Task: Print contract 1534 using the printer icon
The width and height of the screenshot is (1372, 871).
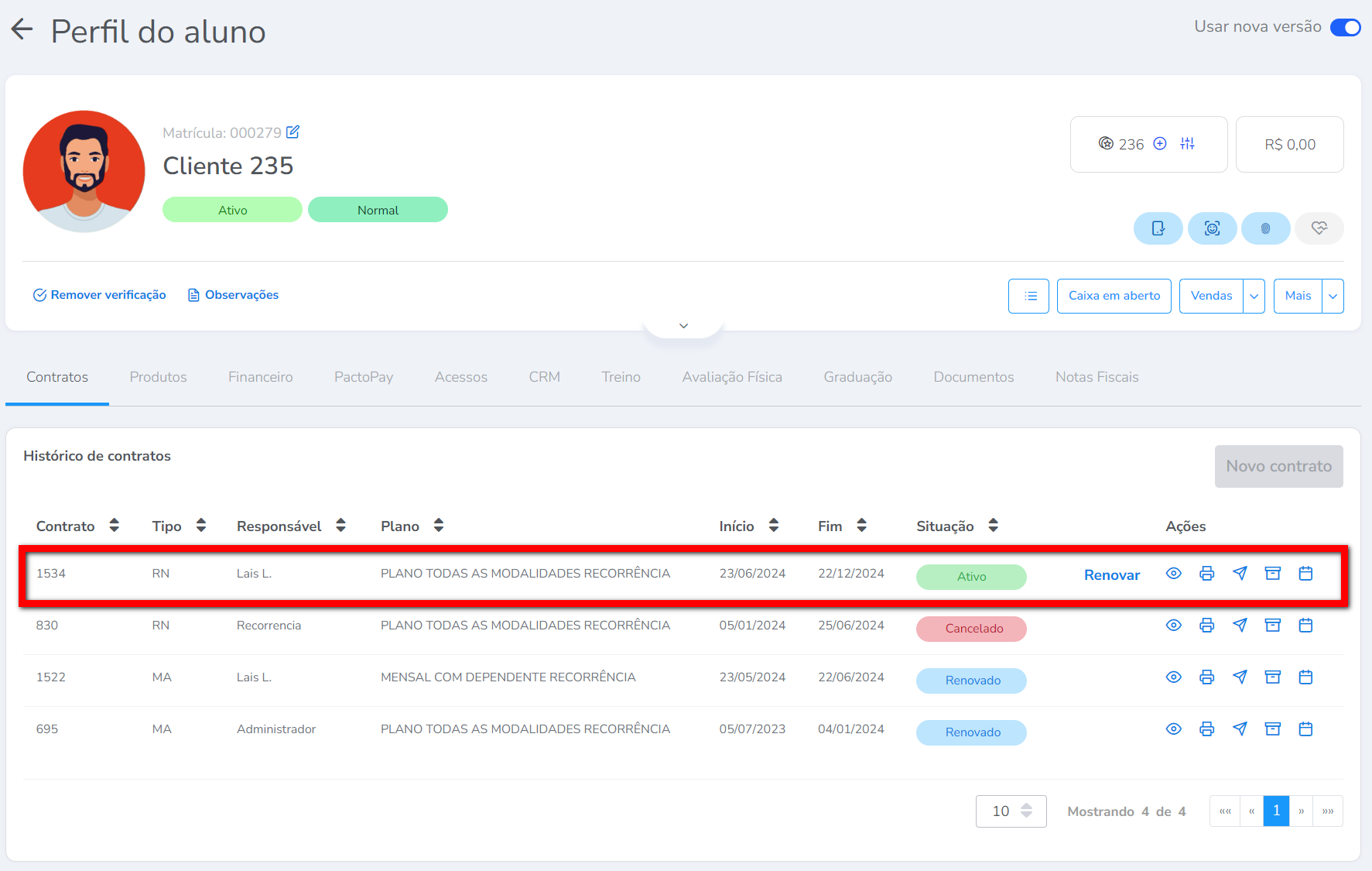Action: coord(1206,574)
